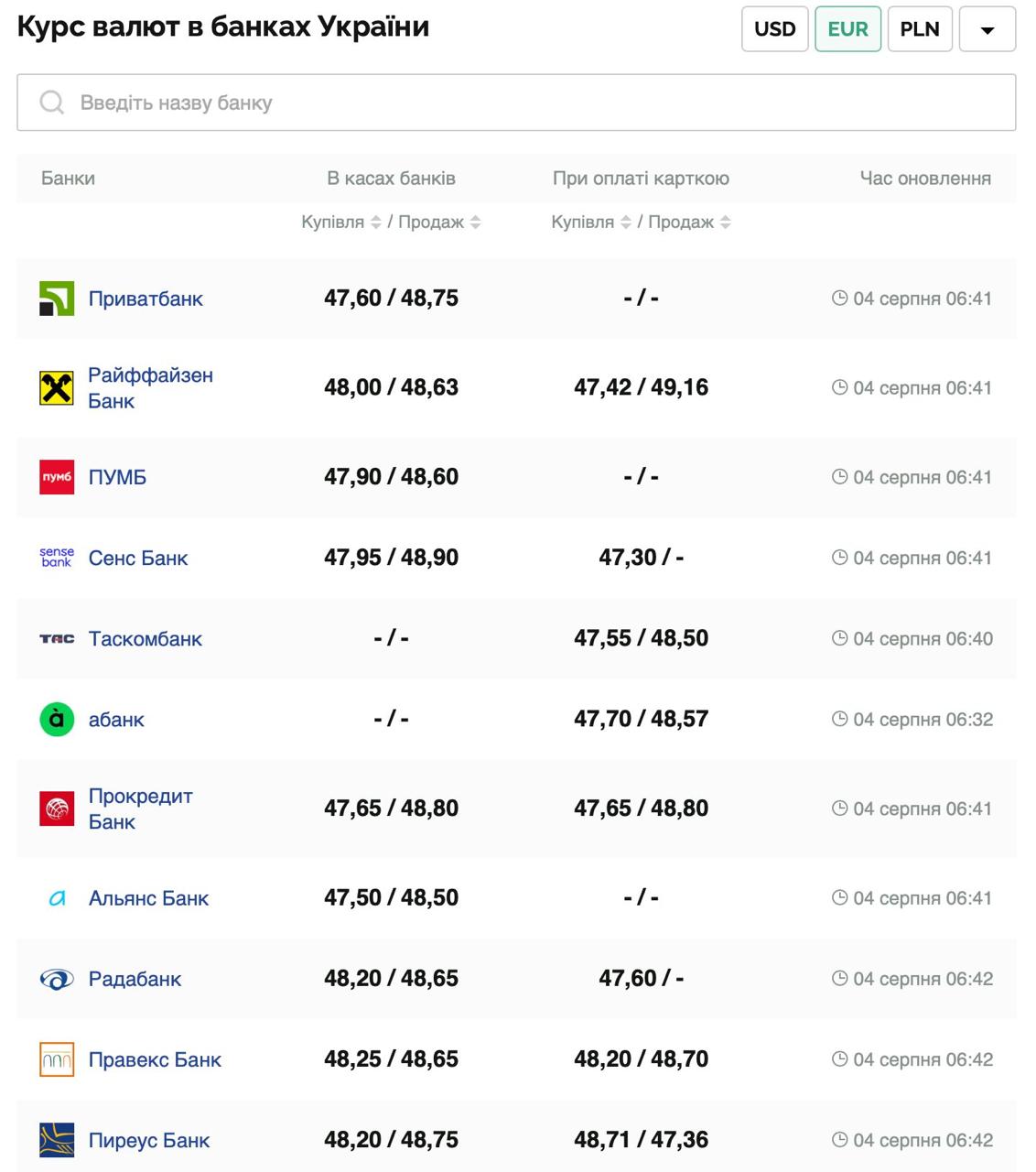Image resolution: width=1036 pixels, height=1172 pixels.
Task: Click the search magnifier icon
Action: pos(52,103)
